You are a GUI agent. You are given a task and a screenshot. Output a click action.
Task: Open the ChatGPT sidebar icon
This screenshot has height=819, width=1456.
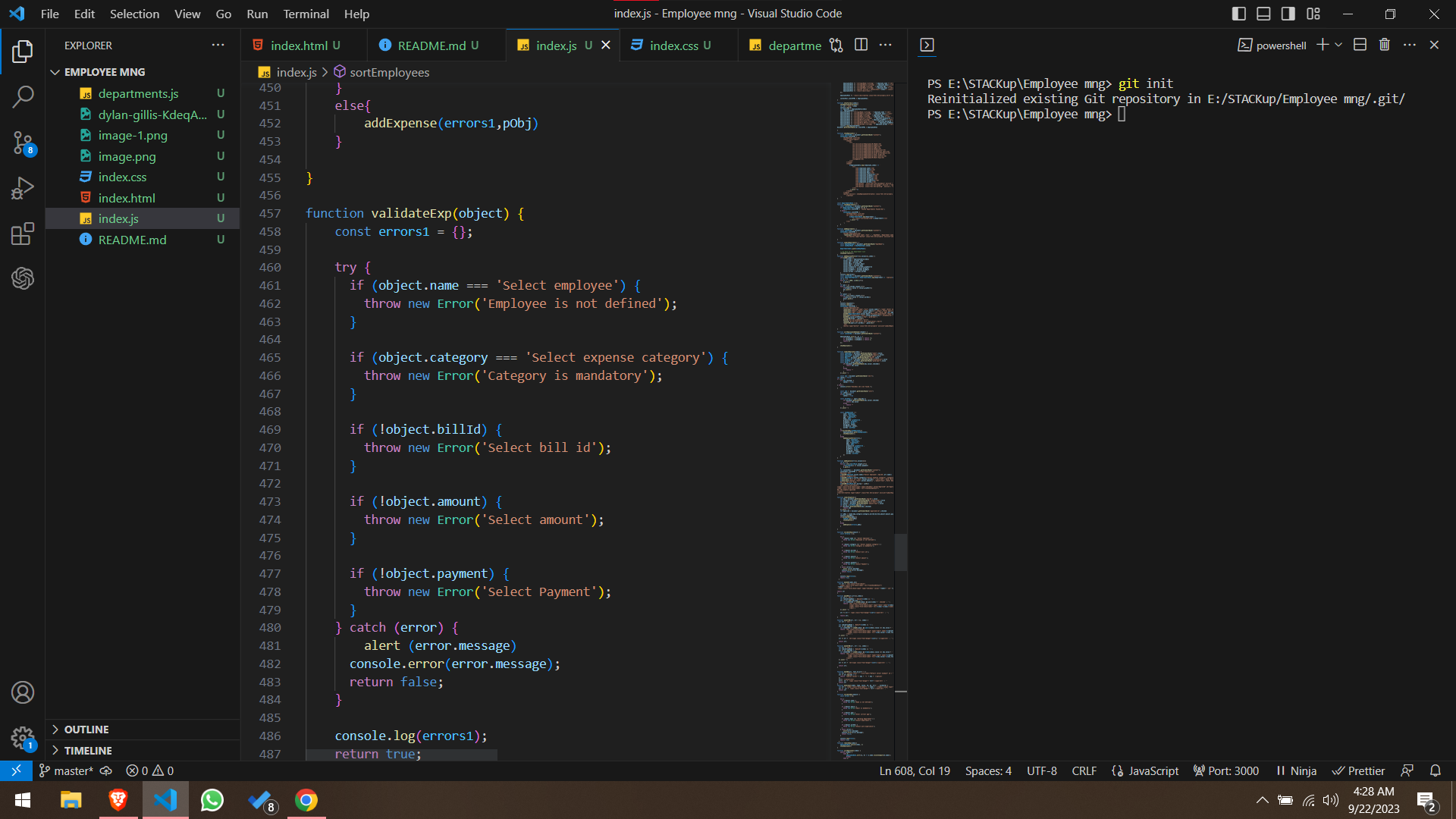click(x=23, y=278)
